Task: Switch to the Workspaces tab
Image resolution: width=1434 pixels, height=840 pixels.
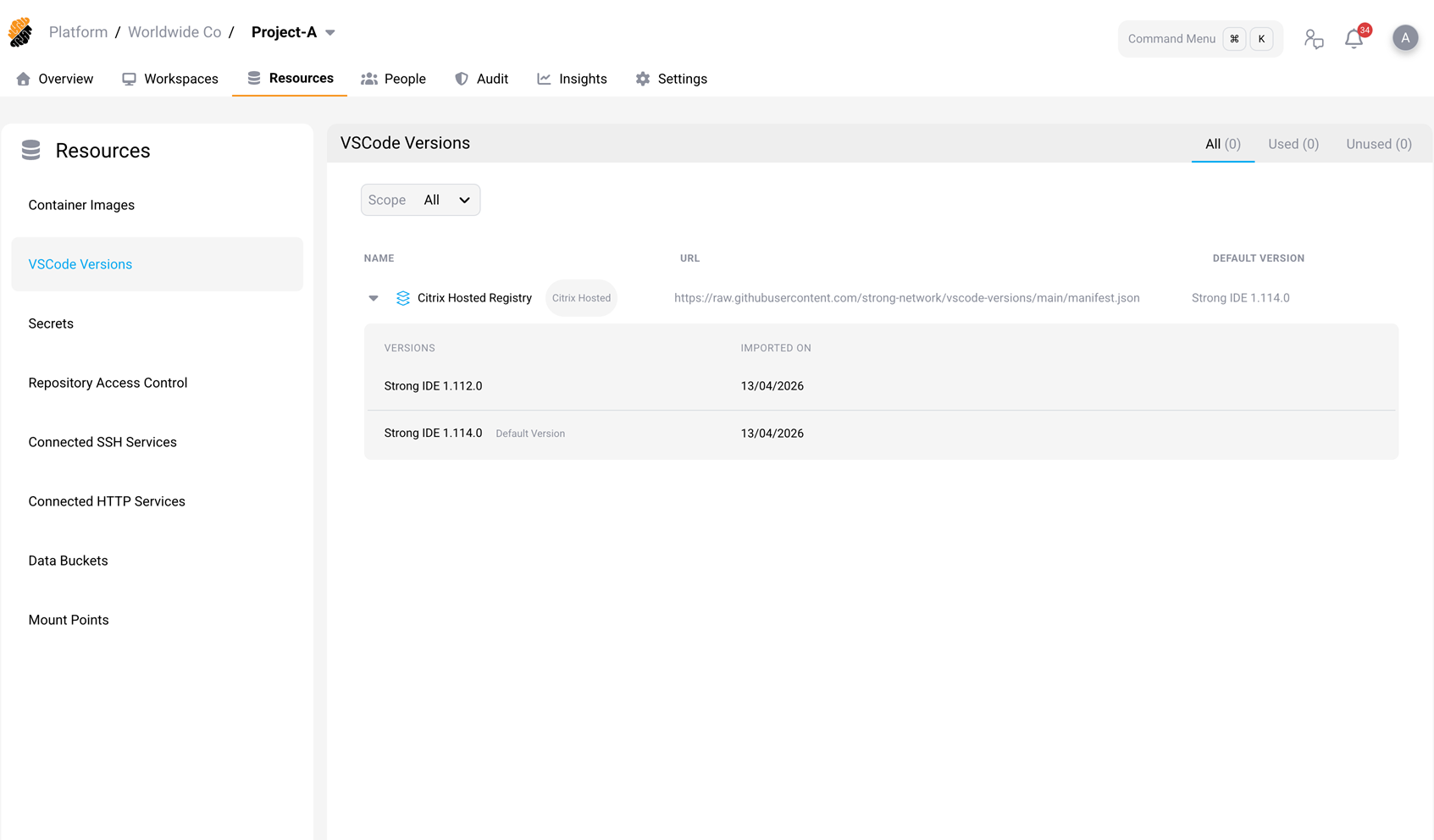Action: coord(170,79)
